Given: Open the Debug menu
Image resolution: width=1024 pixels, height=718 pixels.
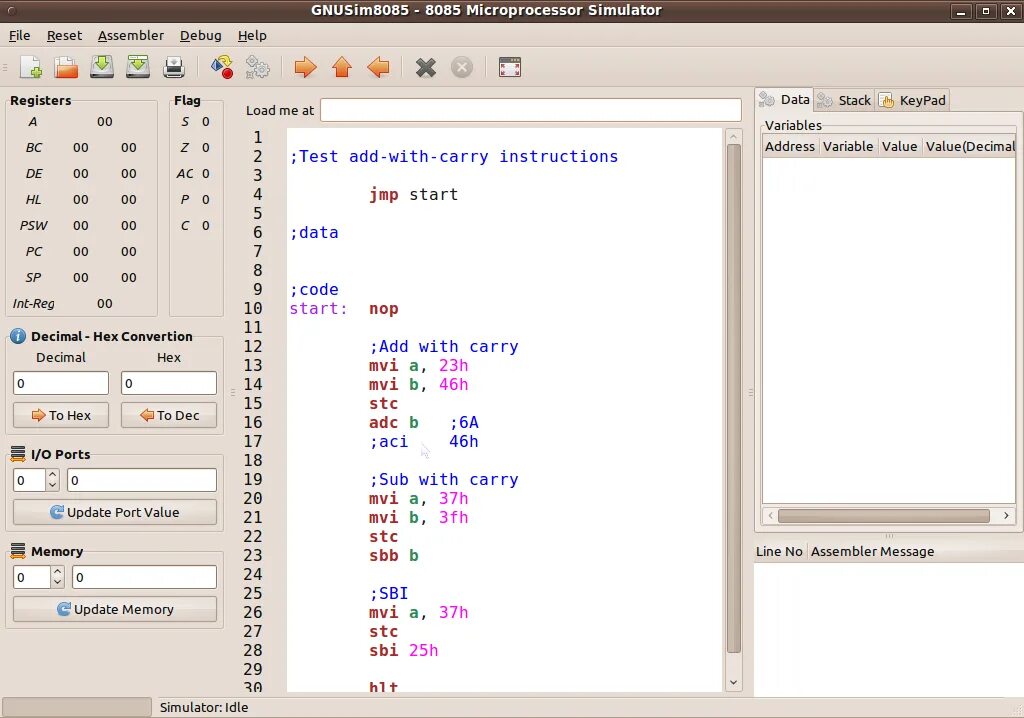Looking at the screenshot, I should 200,35.
